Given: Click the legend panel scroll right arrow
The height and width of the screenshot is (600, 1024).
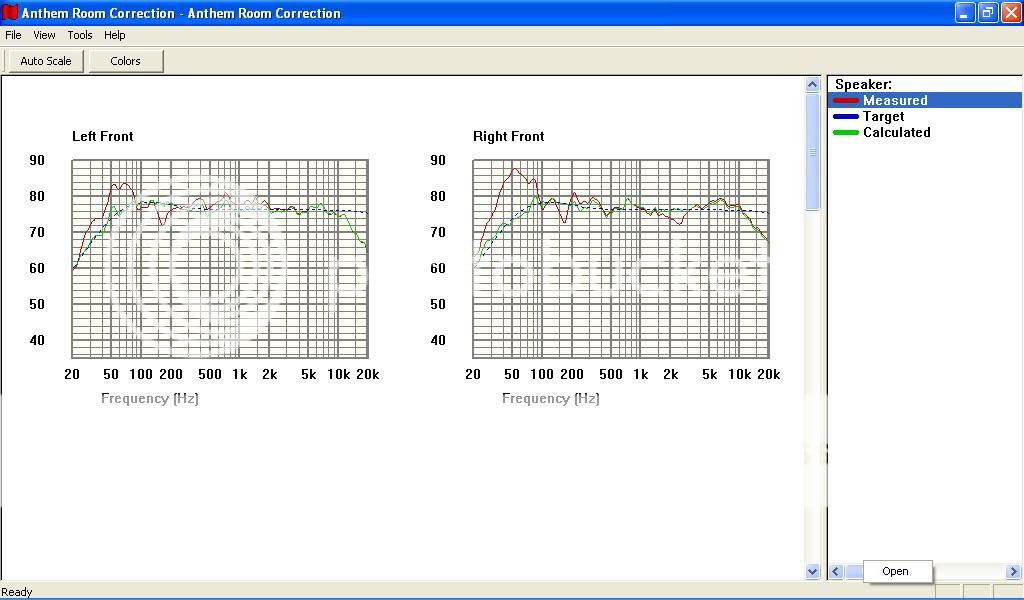Looking at the screenshot, I should [x=1014, y=571].
